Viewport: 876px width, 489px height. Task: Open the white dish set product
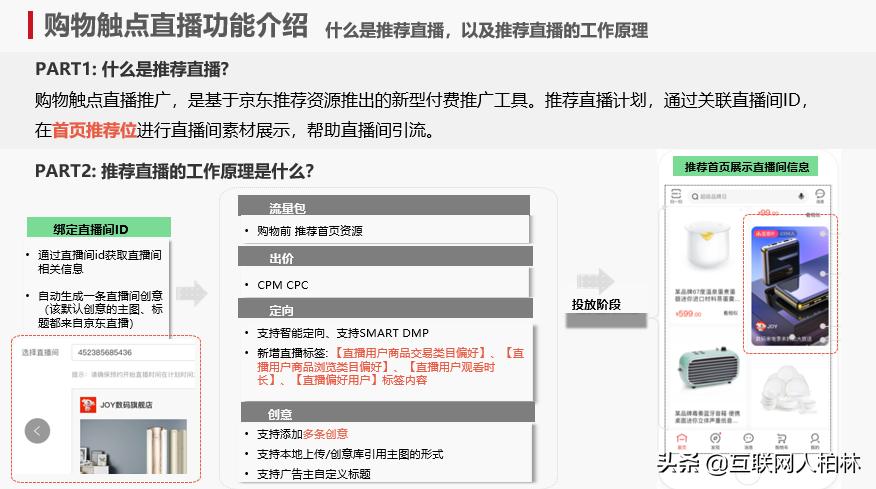787,389
